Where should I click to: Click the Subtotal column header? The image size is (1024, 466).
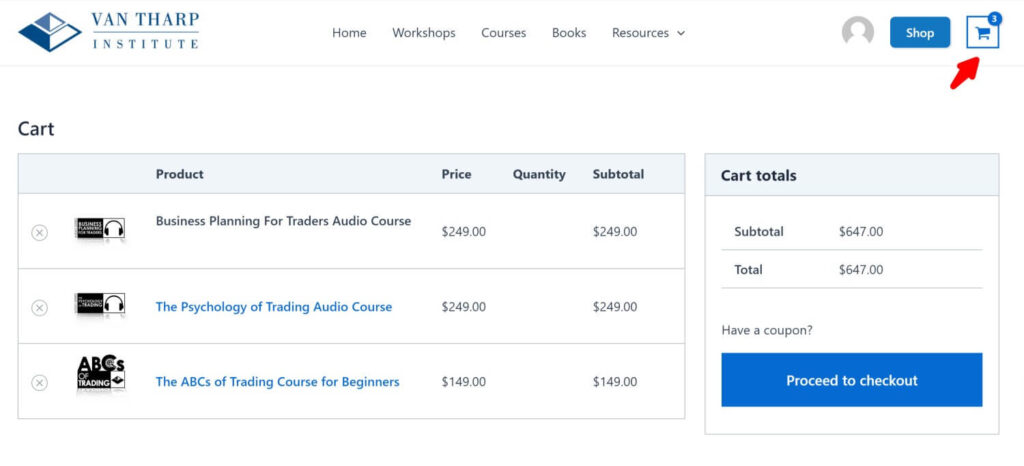618,174
